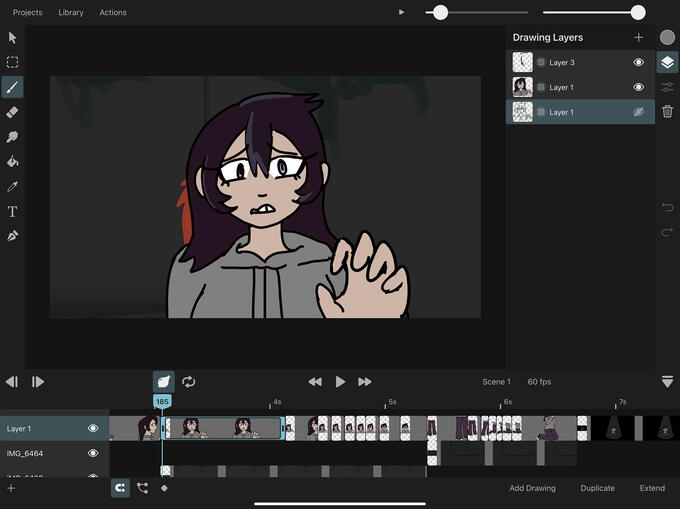Click the Undo arrow
Viewport: 680px width, 509px height.
tap(667, 207)
